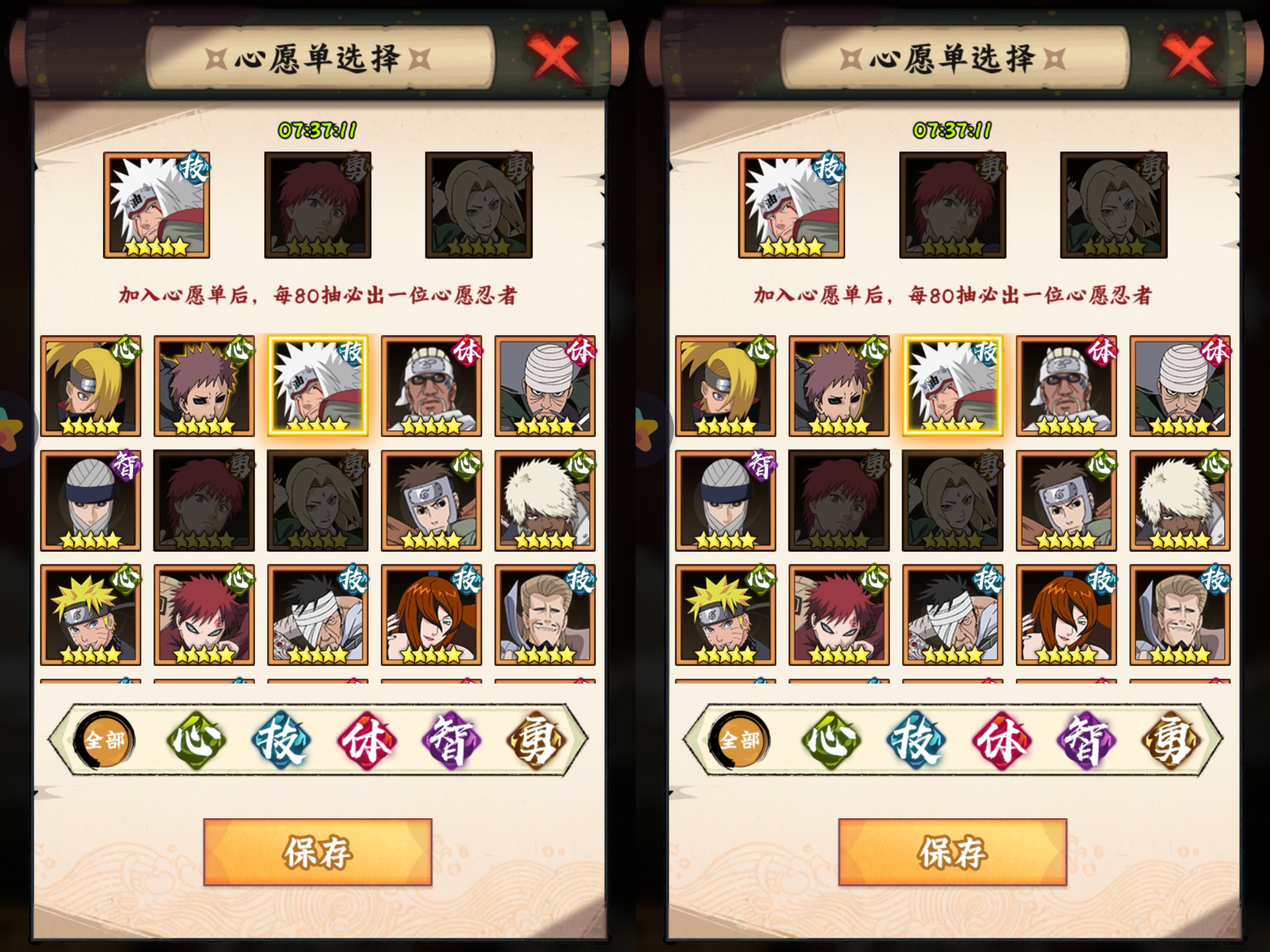Deselect highlighted Jiraiya in left panel grid
The width and height of the screenshot is (1270, 952).
317,386
